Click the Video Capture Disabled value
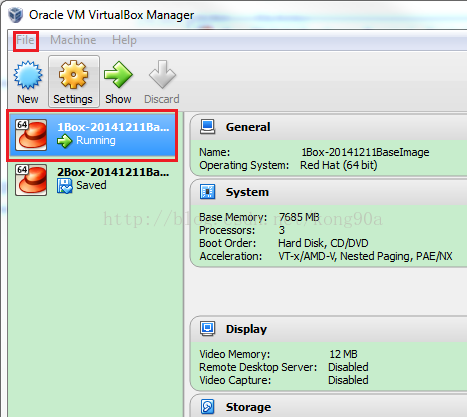Viewport: 467px width, 417px height. (x=348, y=380)
